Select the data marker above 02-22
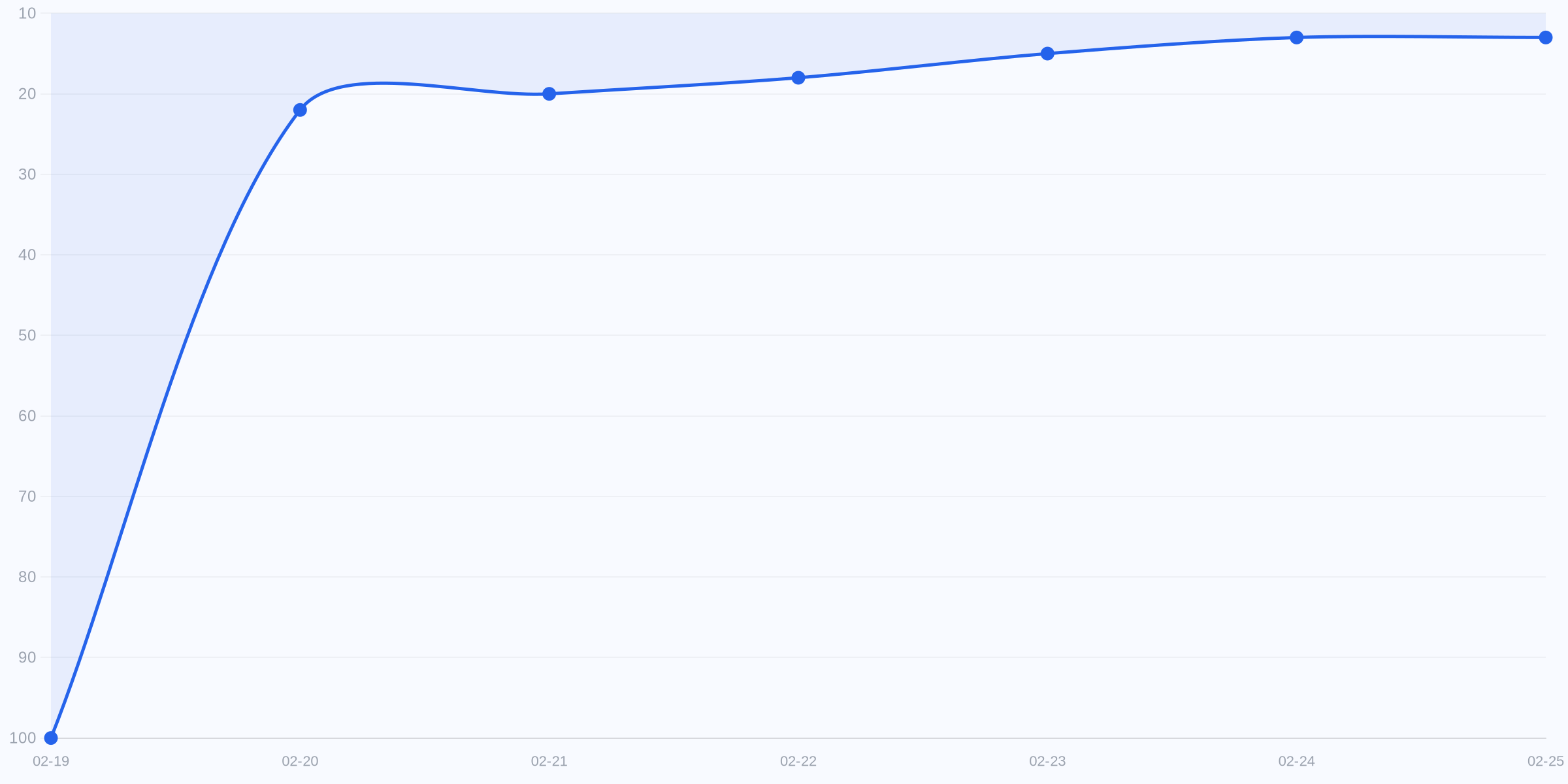Viewport: 1568px width, 784px height. (798, 78)
